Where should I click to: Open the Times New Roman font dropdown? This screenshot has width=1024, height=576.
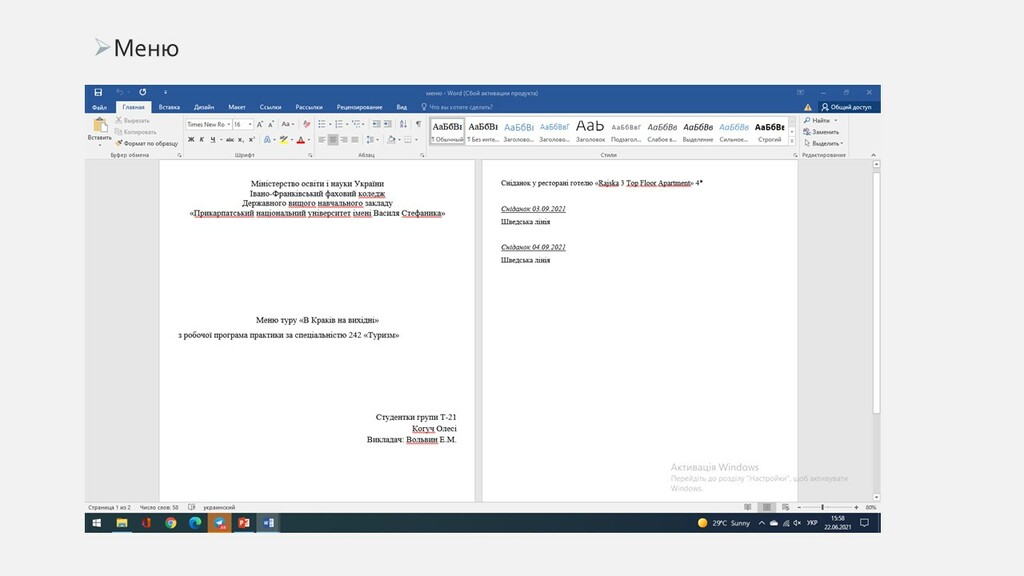pyautogui.click(x=208, y=124)
